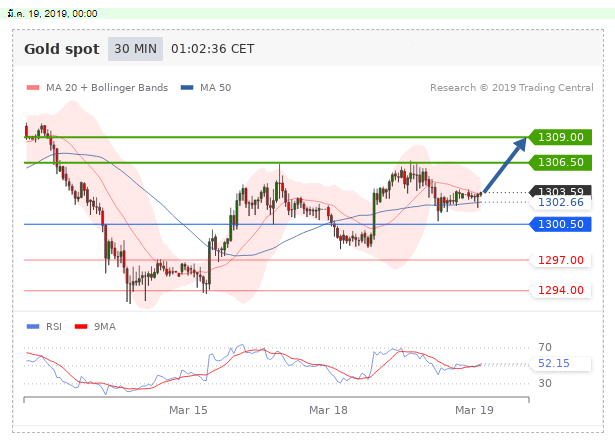Image resolution: width=615 pixels, height=440 pixels.
Task: Click the red 9MA legend swatch
Action: tap(81, 326)
